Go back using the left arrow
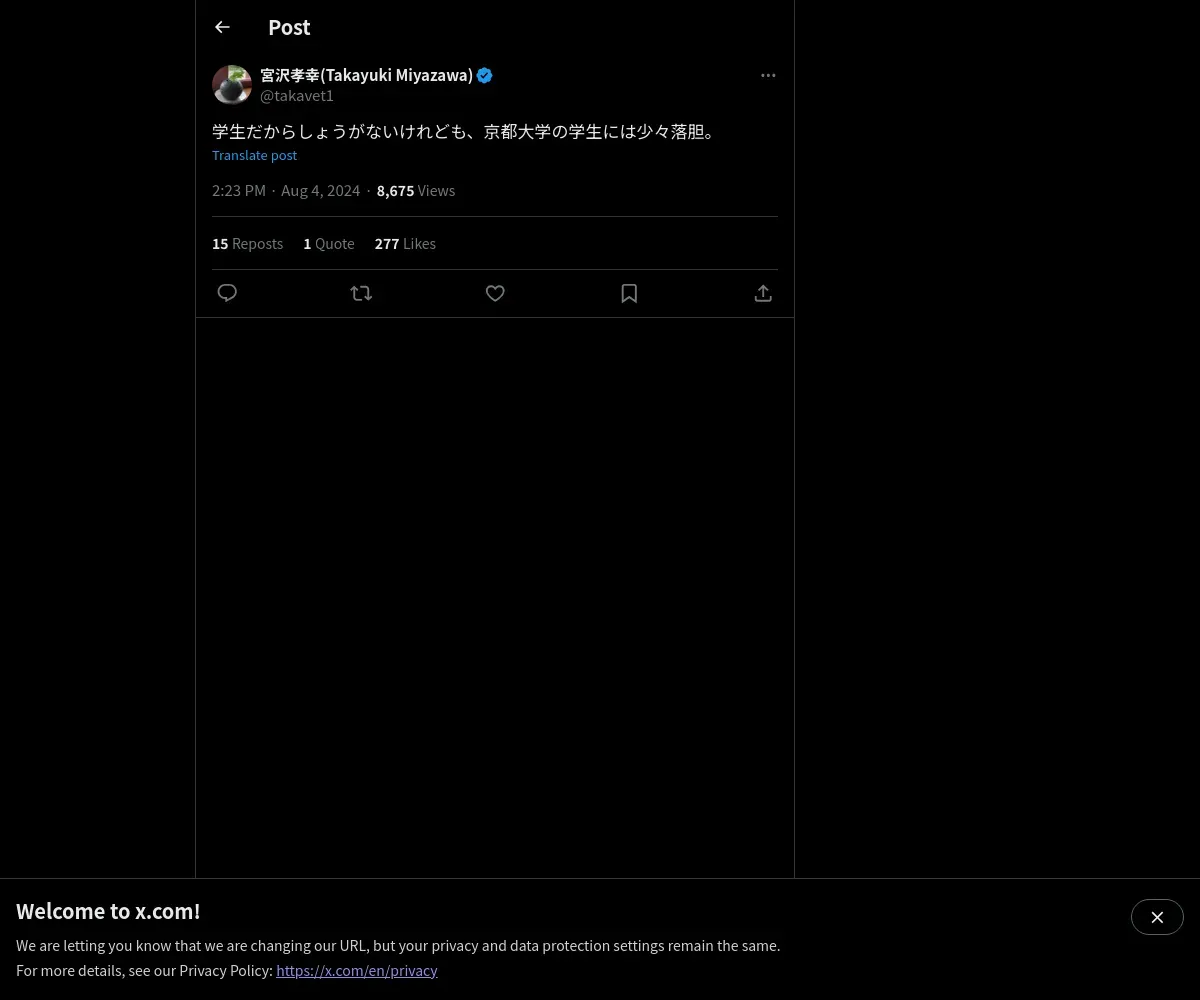 222,27
